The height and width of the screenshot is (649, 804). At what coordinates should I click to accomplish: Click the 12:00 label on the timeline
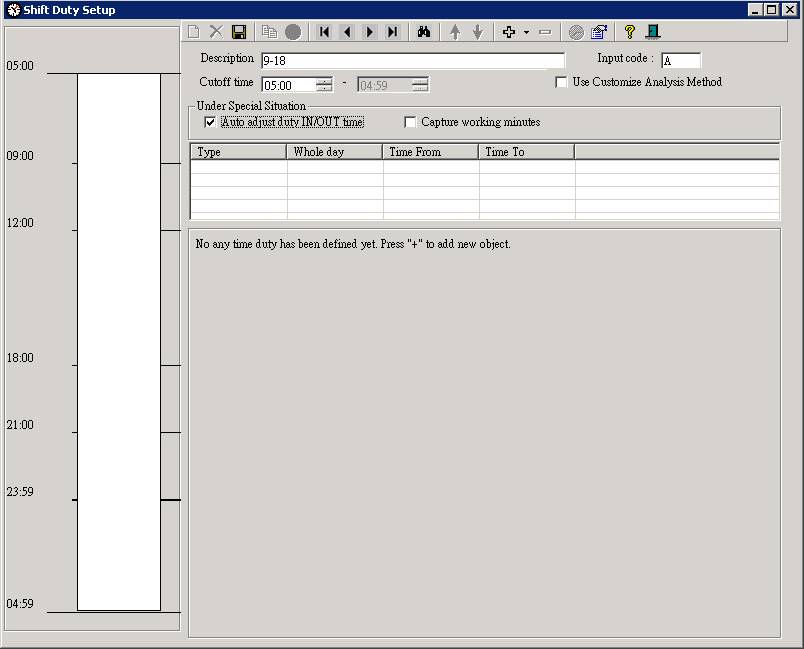coord(20,222)
